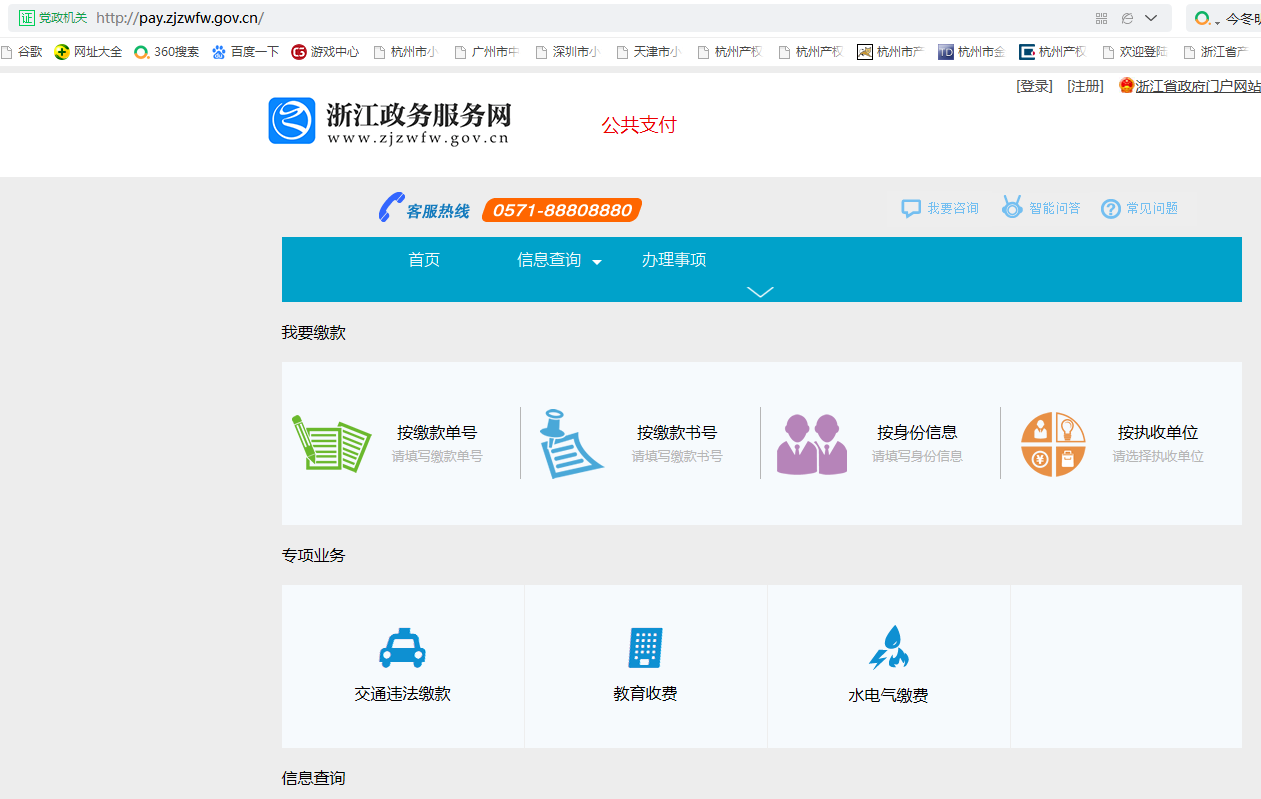This screenshot has height=799, width=1261.
Task: Click the blue pinned note icon for 按缴款书号
Action: [x=571, y=443]
